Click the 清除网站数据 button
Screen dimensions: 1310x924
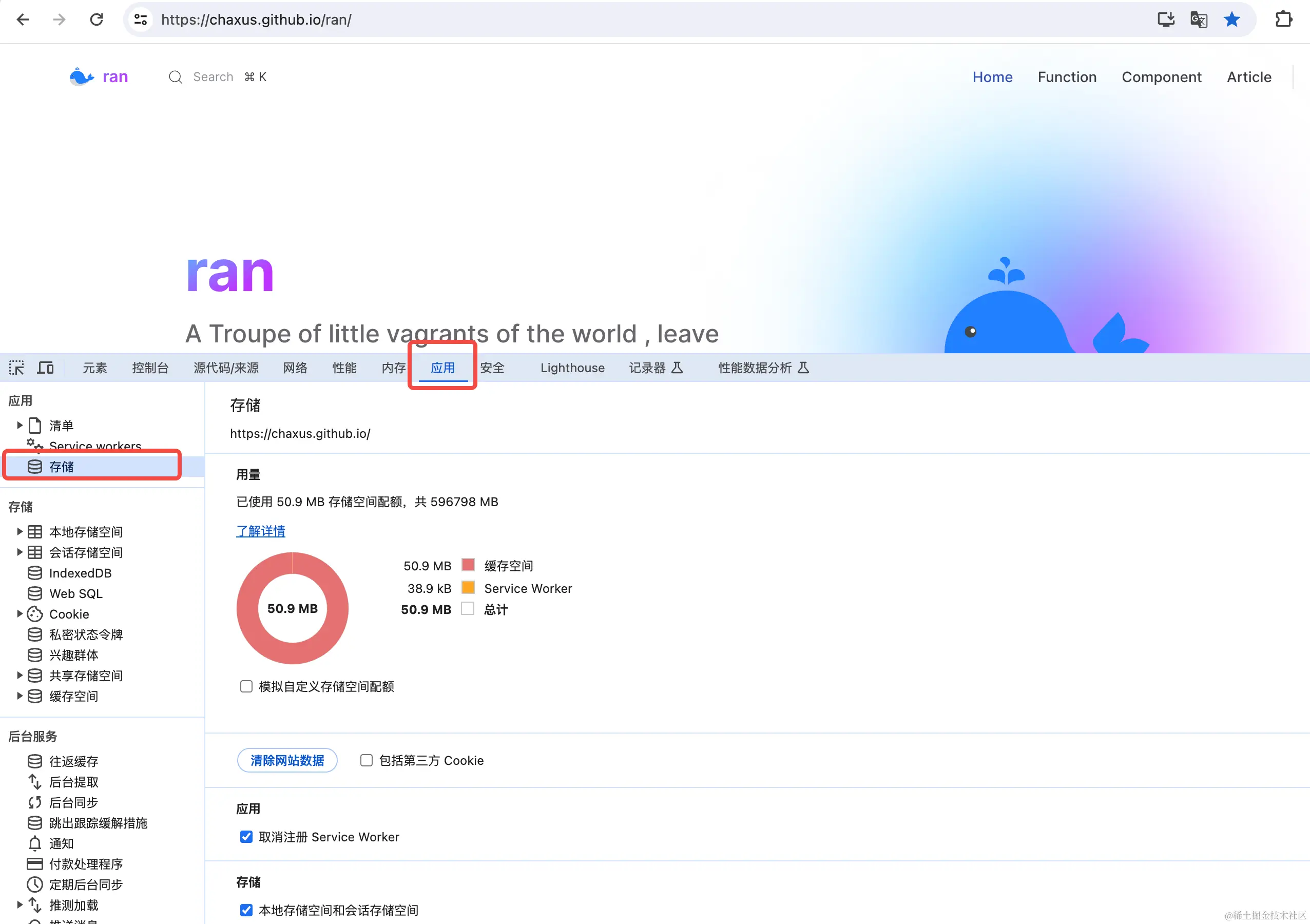[287, 760]
